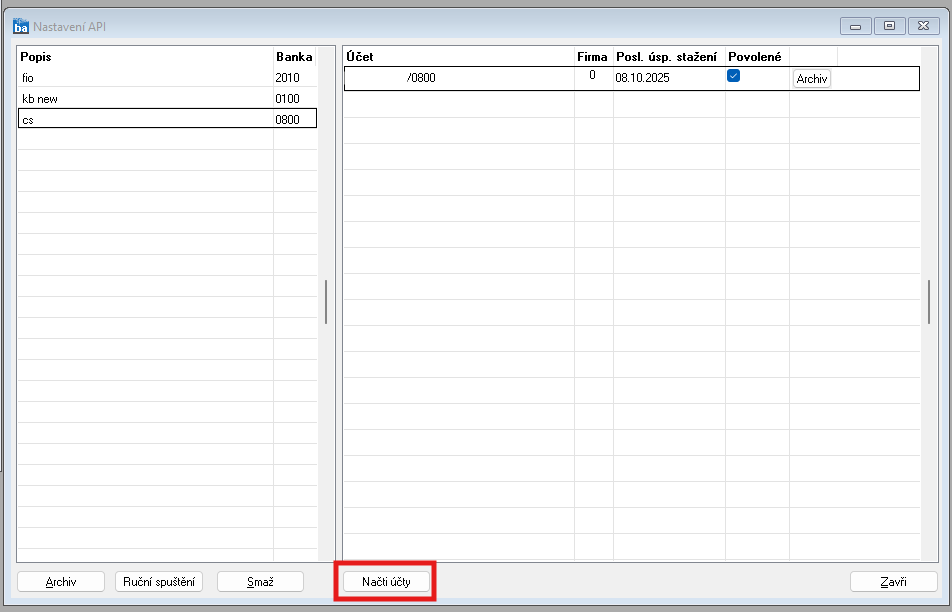Click the Banka column header
952x612 pixels.
coord(294,56)
